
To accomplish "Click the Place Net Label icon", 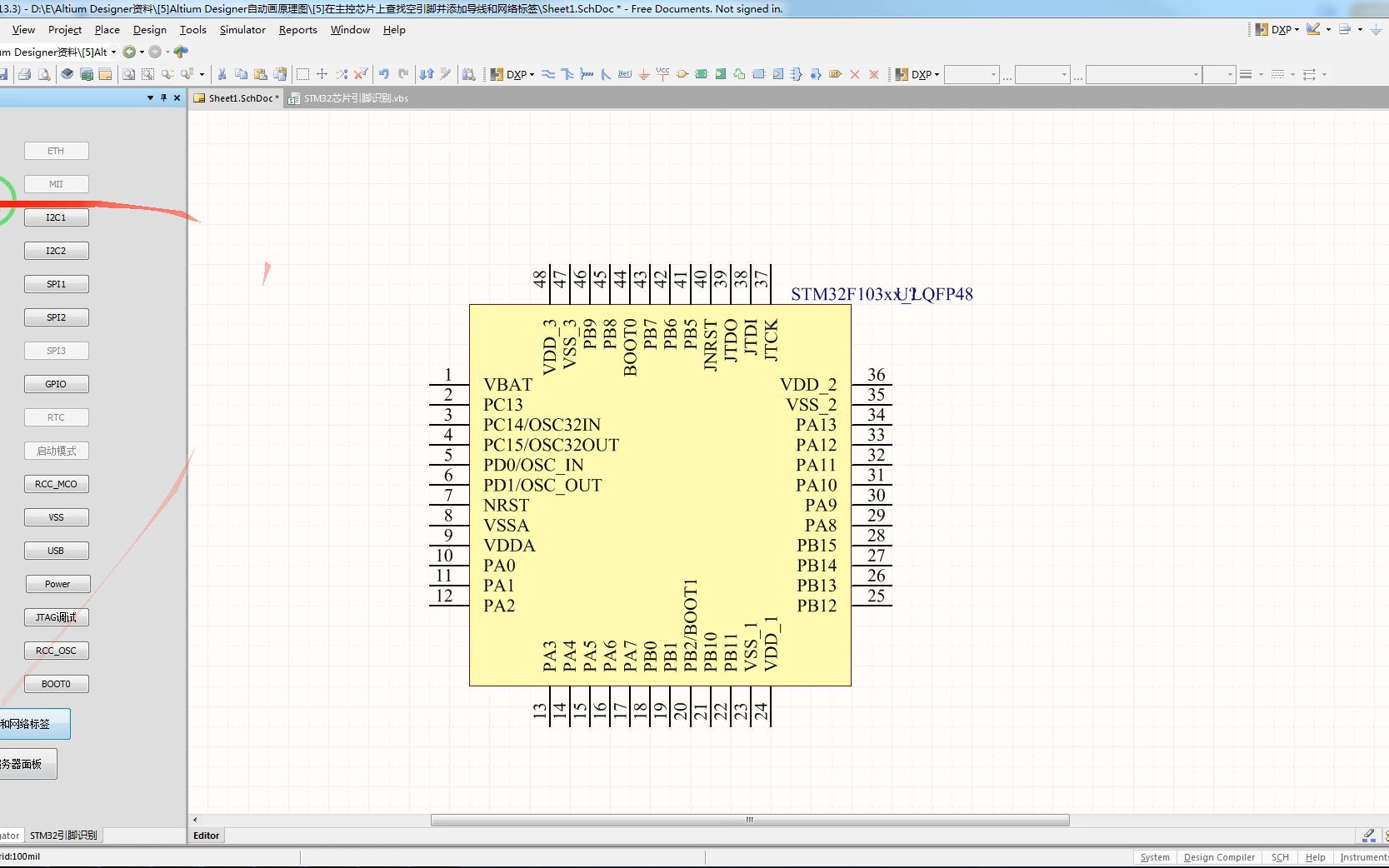I will [625, 74].
